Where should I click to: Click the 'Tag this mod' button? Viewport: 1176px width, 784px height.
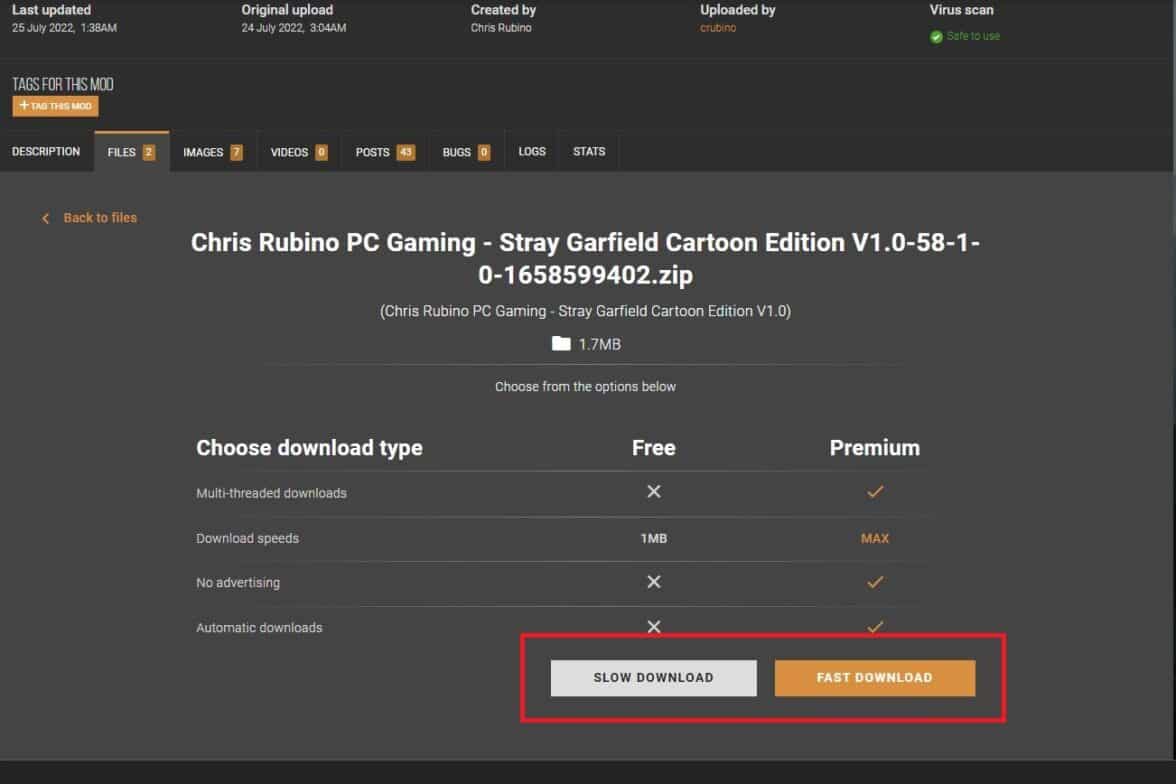(56, 106)
